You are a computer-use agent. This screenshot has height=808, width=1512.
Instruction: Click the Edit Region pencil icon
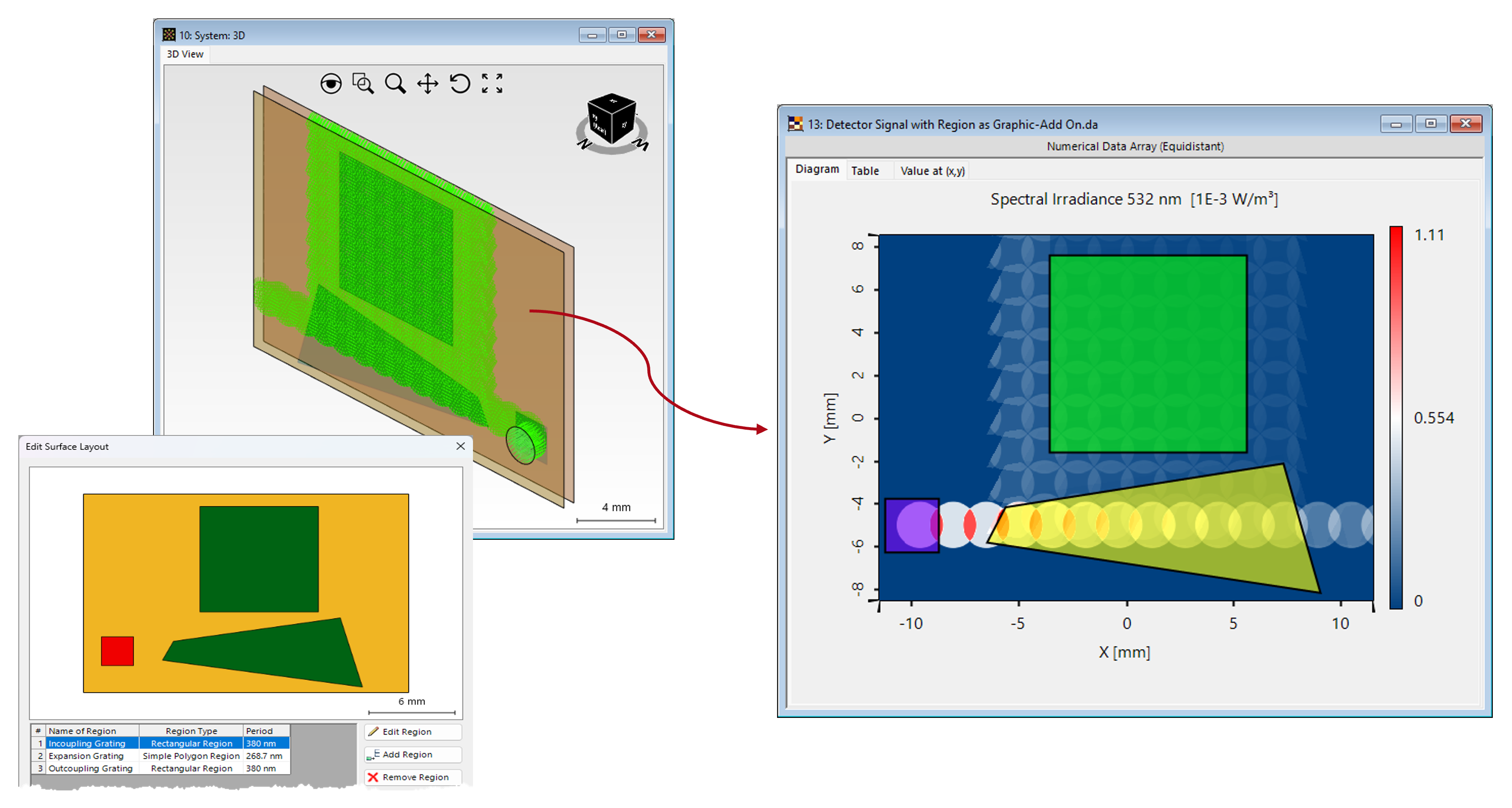374,732
